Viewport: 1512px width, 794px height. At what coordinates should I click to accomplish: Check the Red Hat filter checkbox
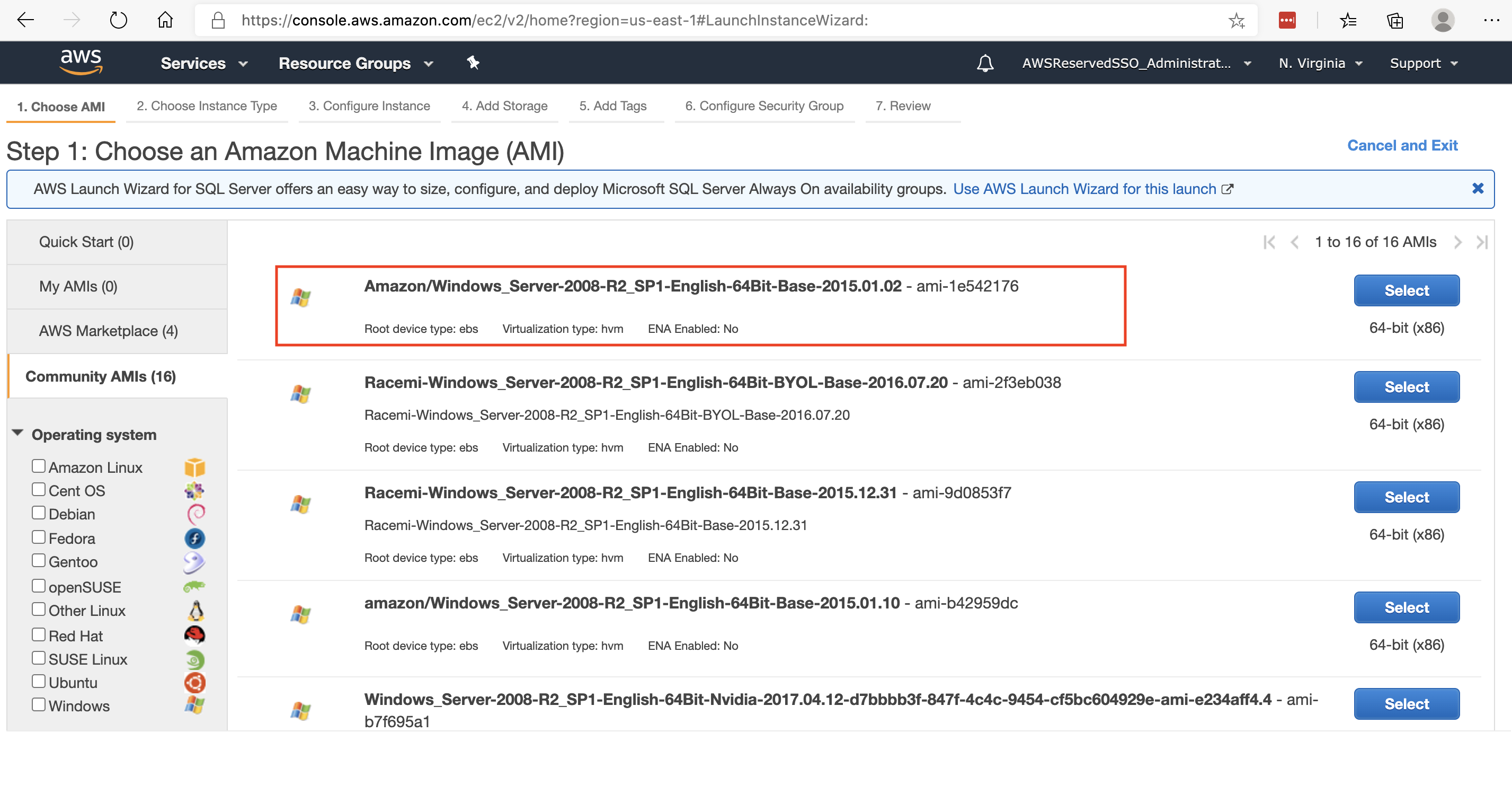pyautogui.click(x=39, y=634)
